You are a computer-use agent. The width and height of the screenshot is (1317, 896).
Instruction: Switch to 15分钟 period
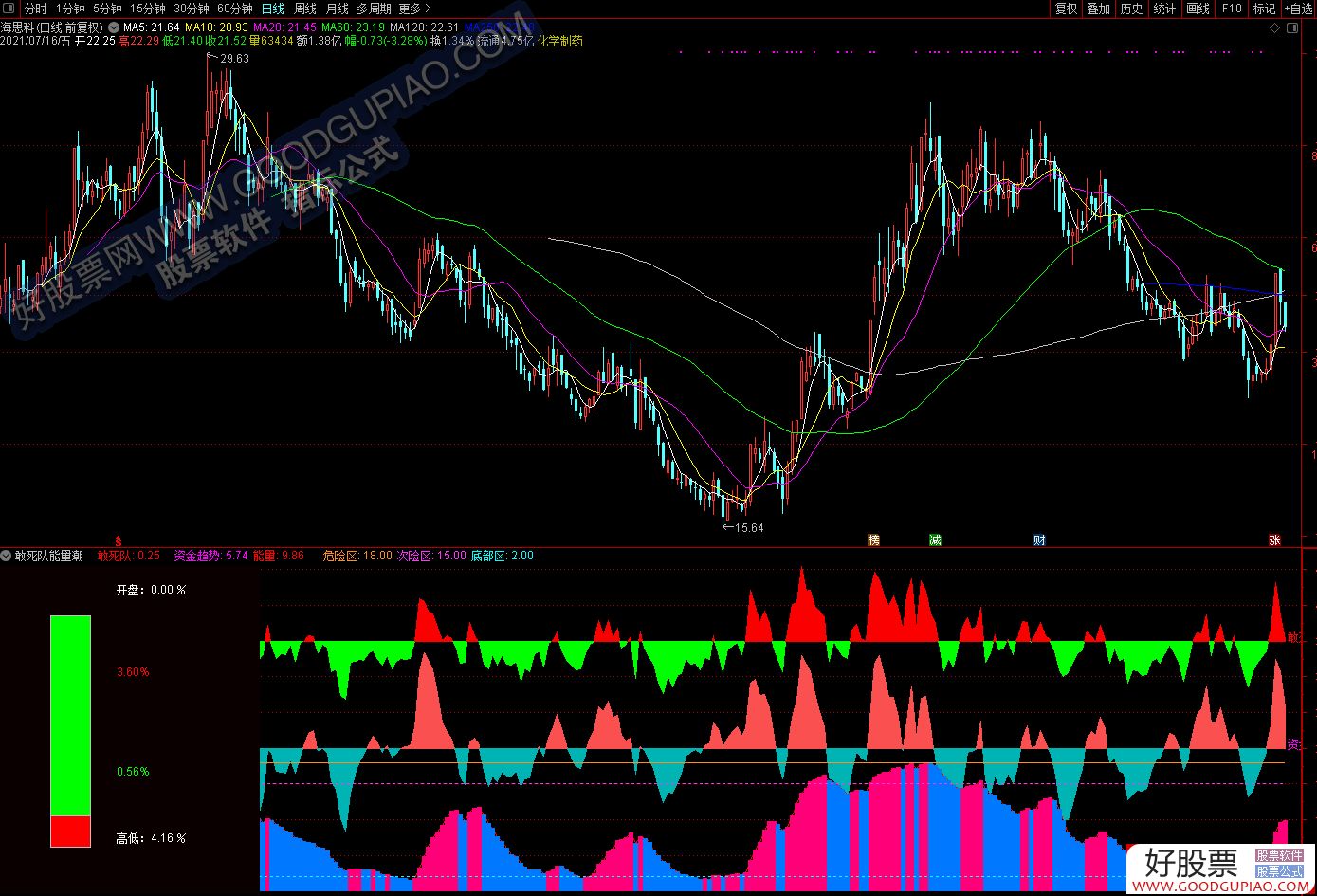click(x=147, y=9)
